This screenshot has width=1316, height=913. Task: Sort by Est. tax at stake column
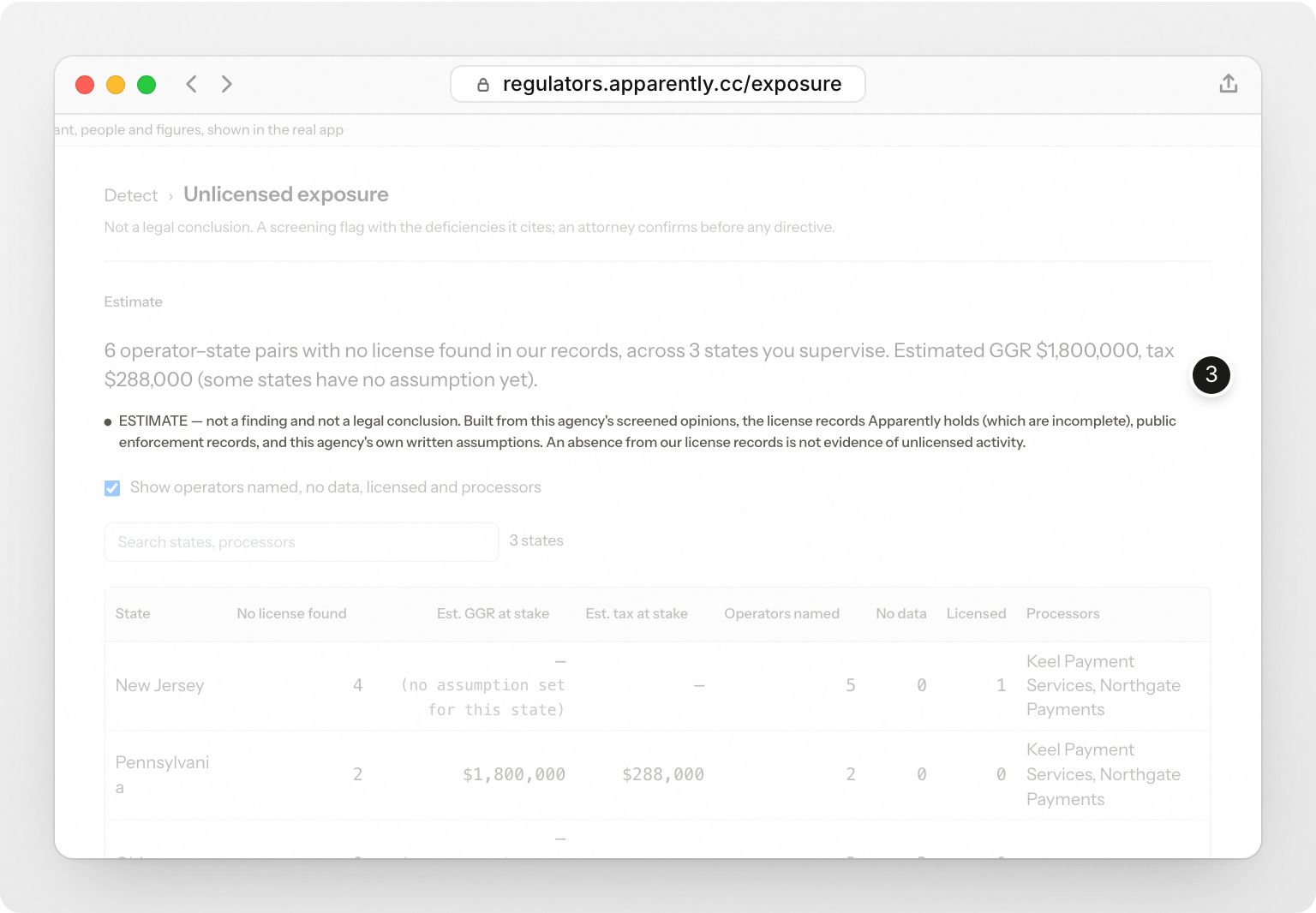[x=637, y=613]
